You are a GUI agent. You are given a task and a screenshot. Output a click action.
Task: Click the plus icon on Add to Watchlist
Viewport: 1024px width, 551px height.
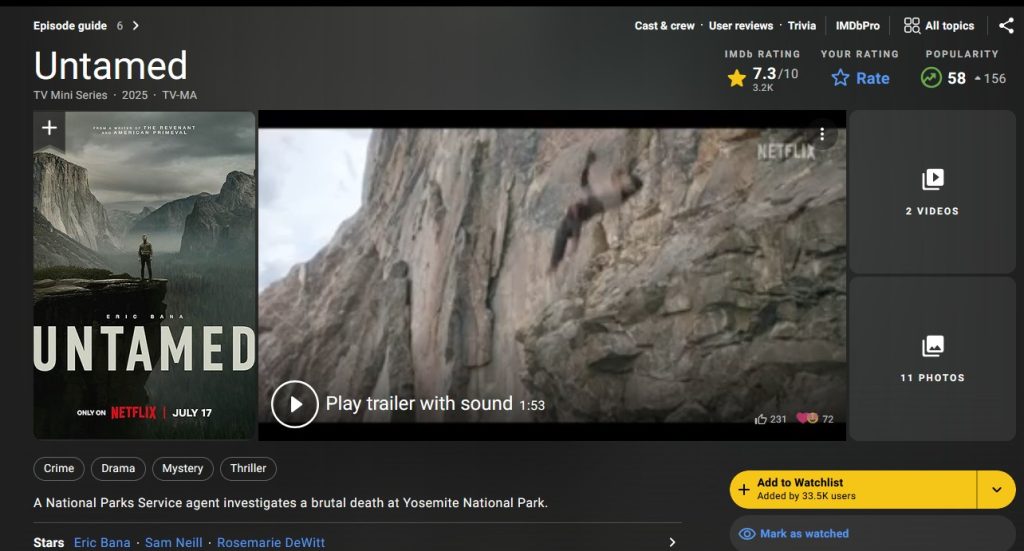pos(744,490)
